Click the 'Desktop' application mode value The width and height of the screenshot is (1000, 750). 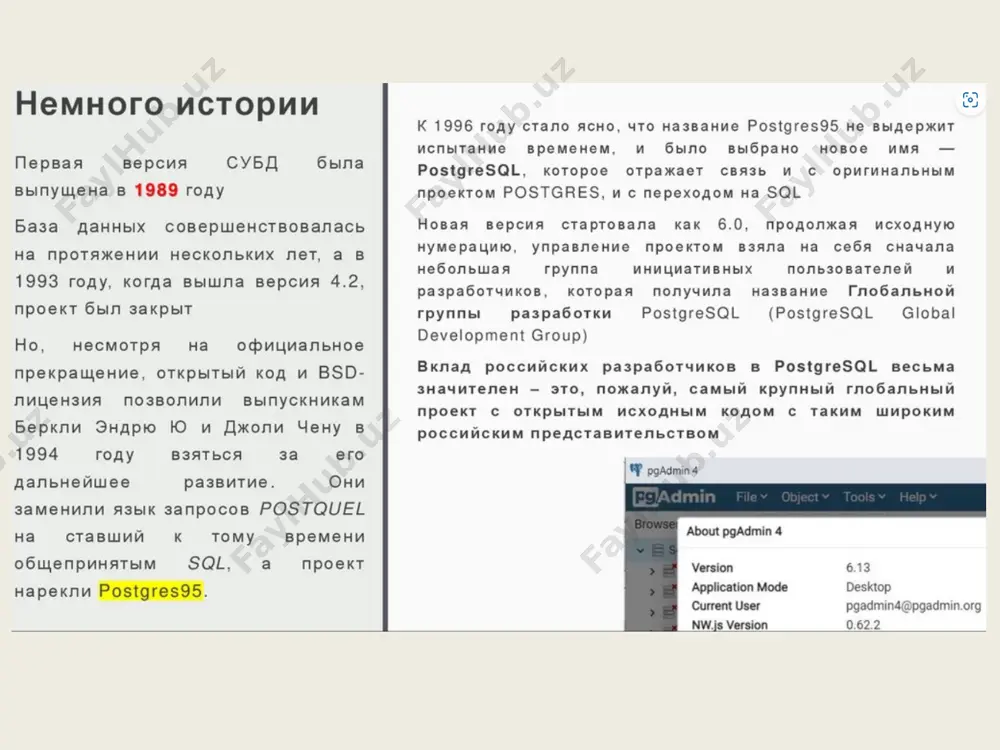click(868, 587)
